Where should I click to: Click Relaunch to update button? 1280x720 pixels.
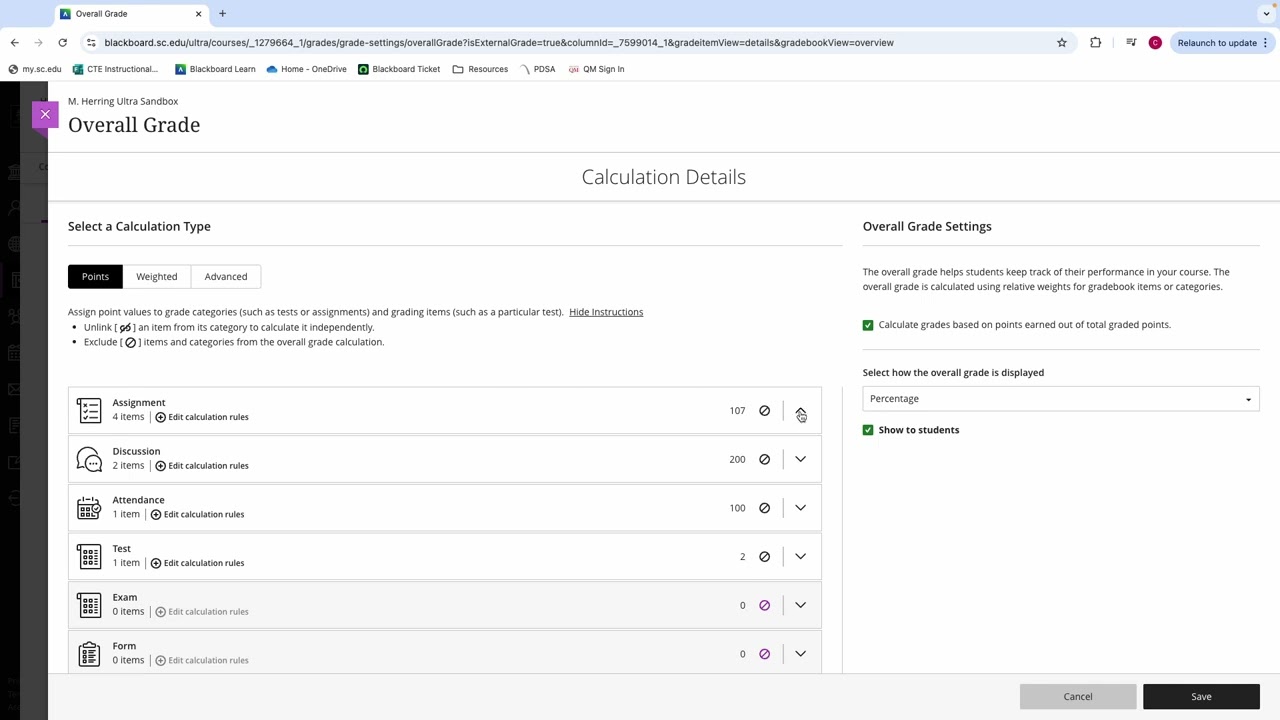click(x=1217, y=43)
